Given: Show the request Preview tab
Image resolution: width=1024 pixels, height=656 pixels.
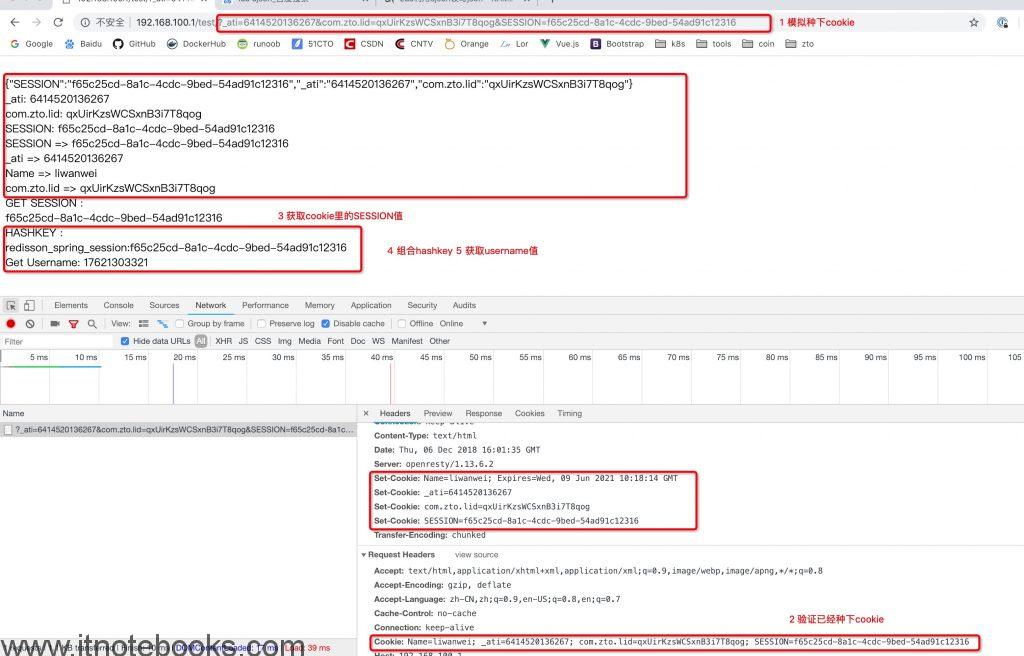Looking at the screenshot, I should click(438, 414).
